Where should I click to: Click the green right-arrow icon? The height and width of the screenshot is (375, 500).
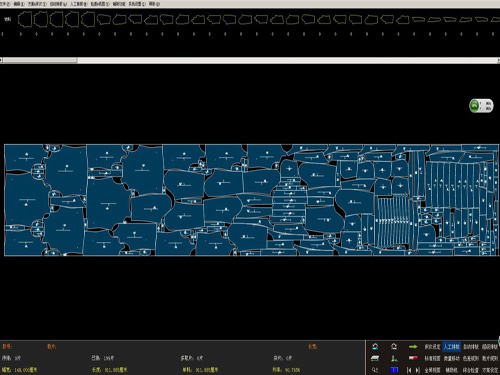point(413,347)
